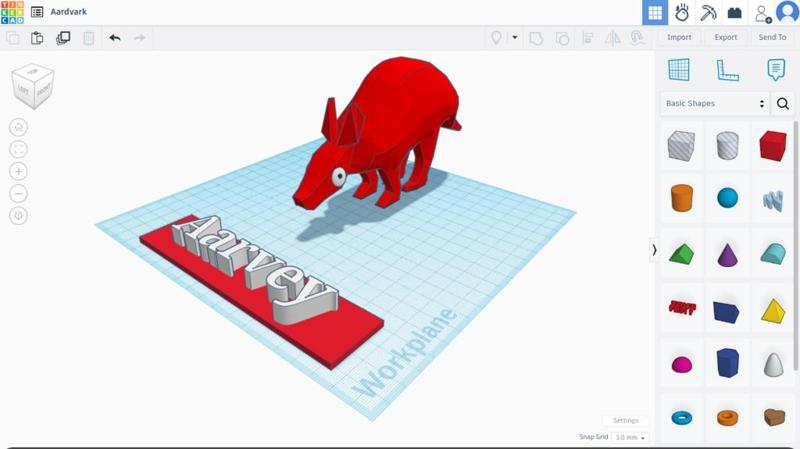Collapse the shapes panel chevron
Screen dimensions: 800x449
654,250
